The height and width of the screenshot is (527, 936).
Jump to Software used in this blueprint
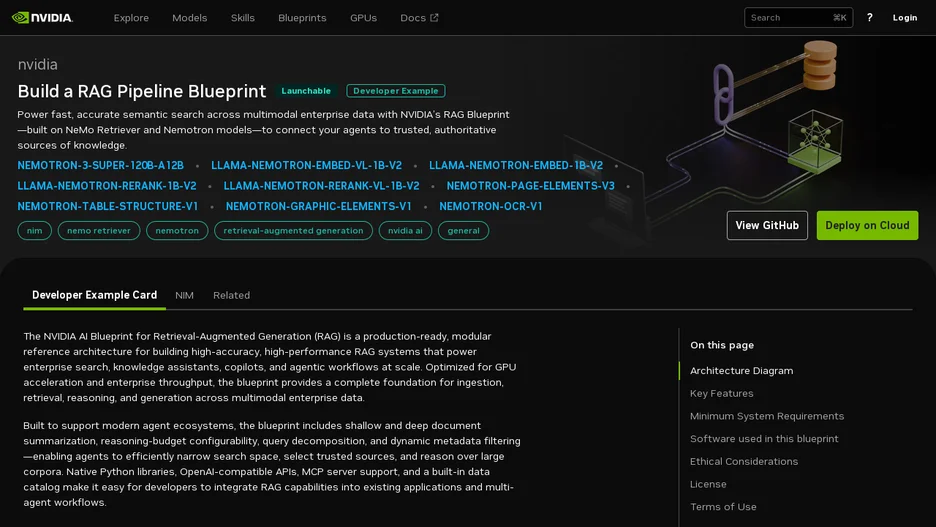(x=764, y=439)
